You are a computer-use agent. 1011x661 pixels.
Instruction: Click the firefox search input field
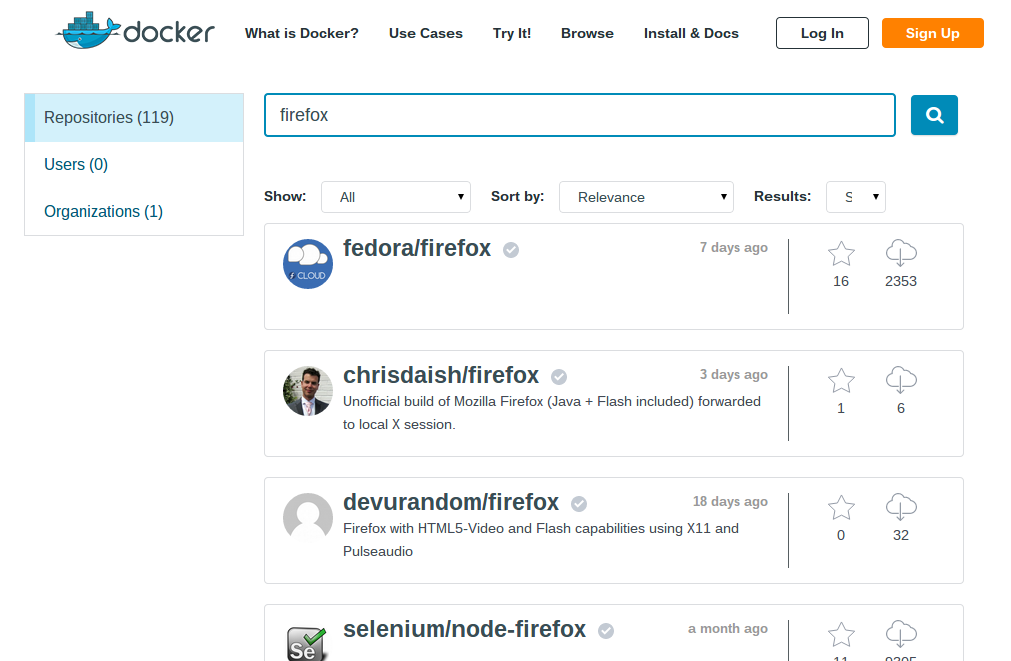tap(580, 115)
